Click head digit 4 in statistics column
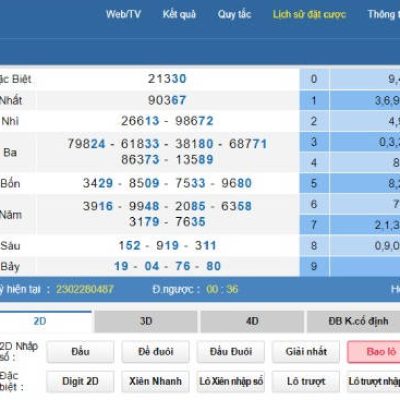This screenshot has height=400, width=400. 314,163
